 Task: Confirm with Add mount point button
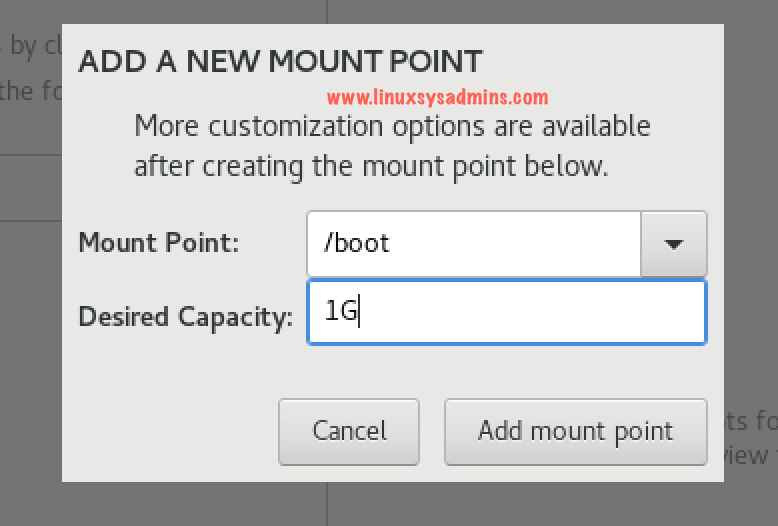click(x=575, y=431)
